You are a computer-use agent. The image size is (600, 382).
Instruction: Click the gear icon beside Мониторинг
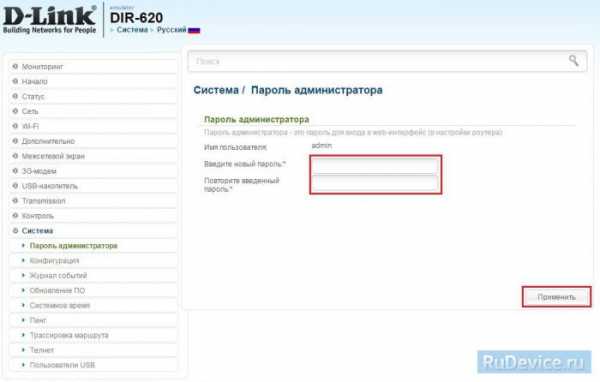[15, 66]
